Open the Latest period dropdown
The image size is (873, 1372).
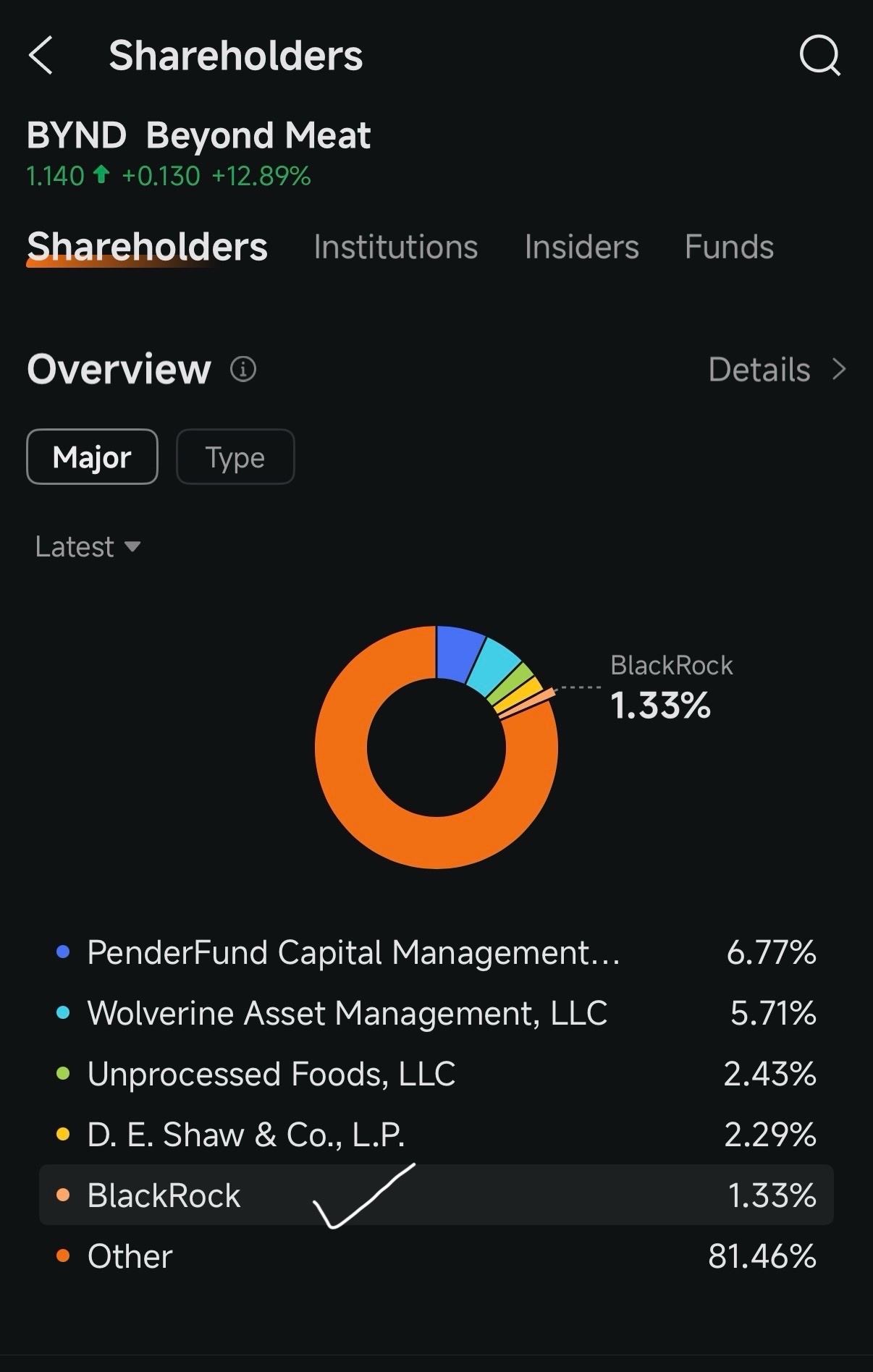88,546
